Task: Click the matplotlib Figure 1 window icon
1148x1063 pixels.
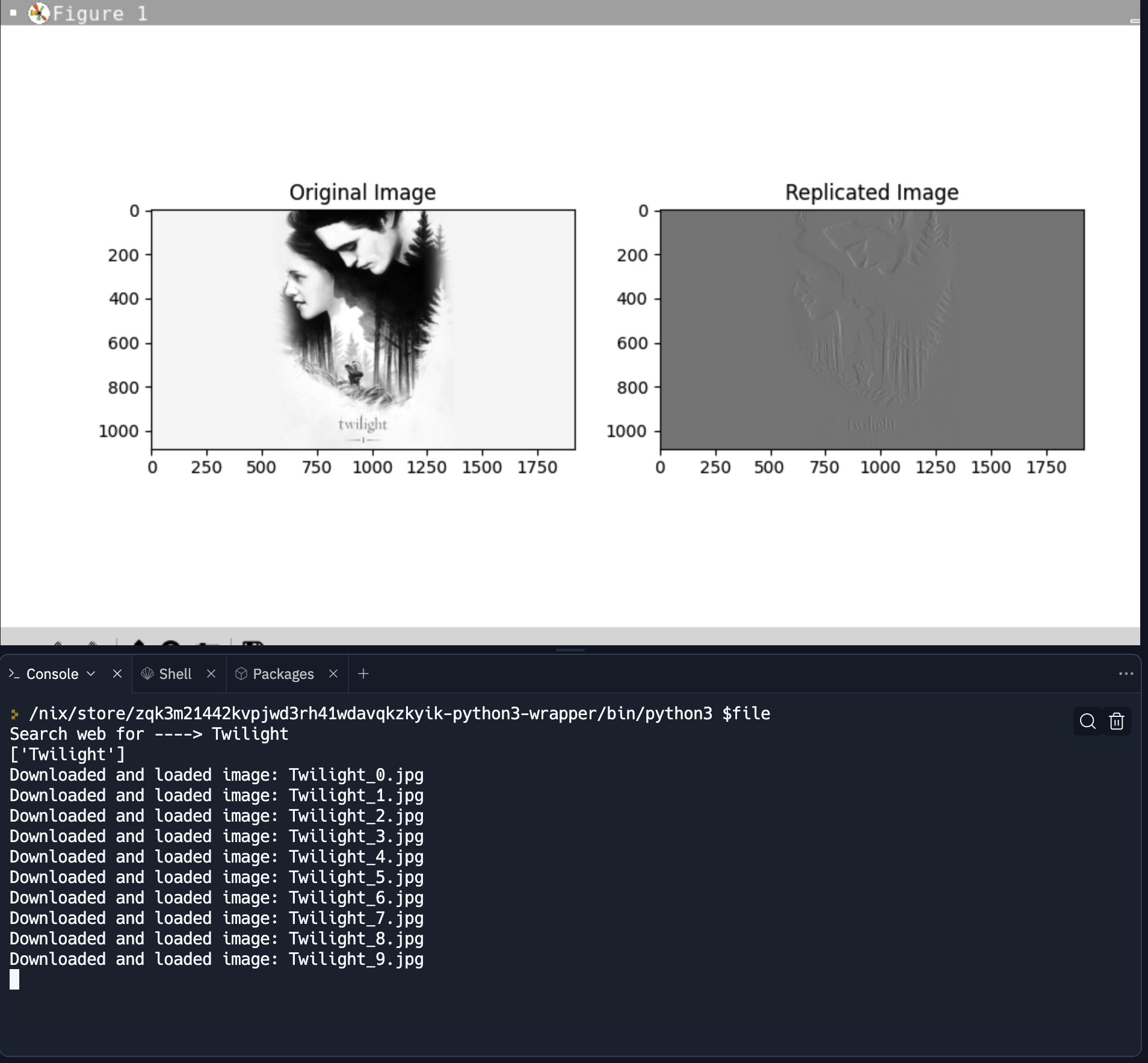Action: click(x=39, y=13)
